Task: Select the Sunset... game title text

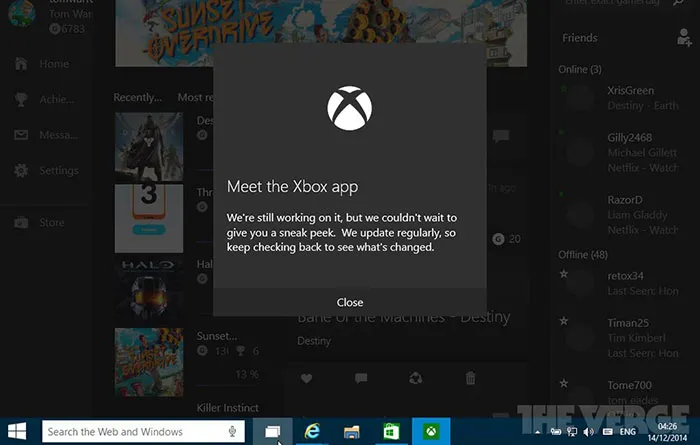Action: click(x=217, y=336)
